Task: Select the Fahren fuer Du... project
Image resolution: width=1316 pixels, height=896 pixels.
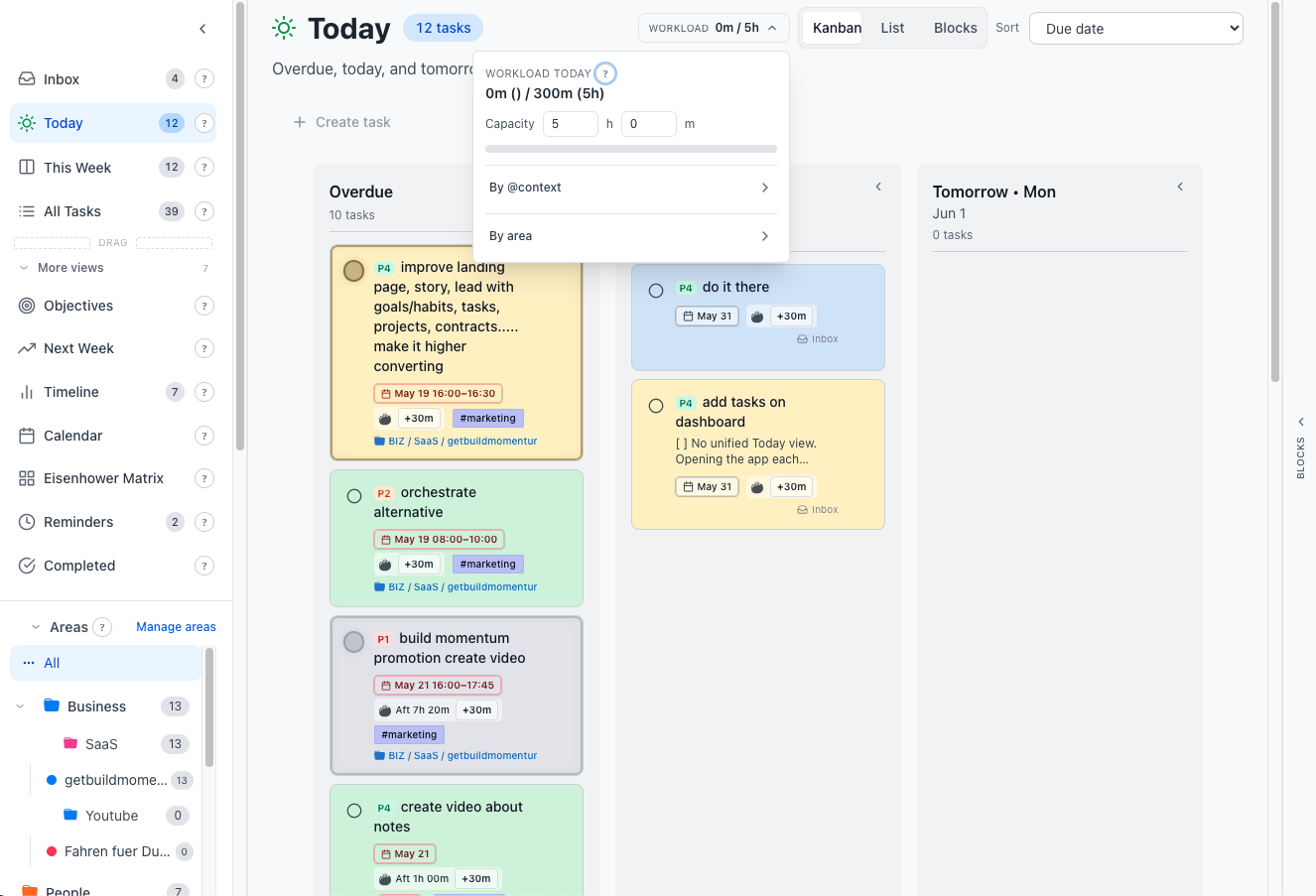Action: 117,851
